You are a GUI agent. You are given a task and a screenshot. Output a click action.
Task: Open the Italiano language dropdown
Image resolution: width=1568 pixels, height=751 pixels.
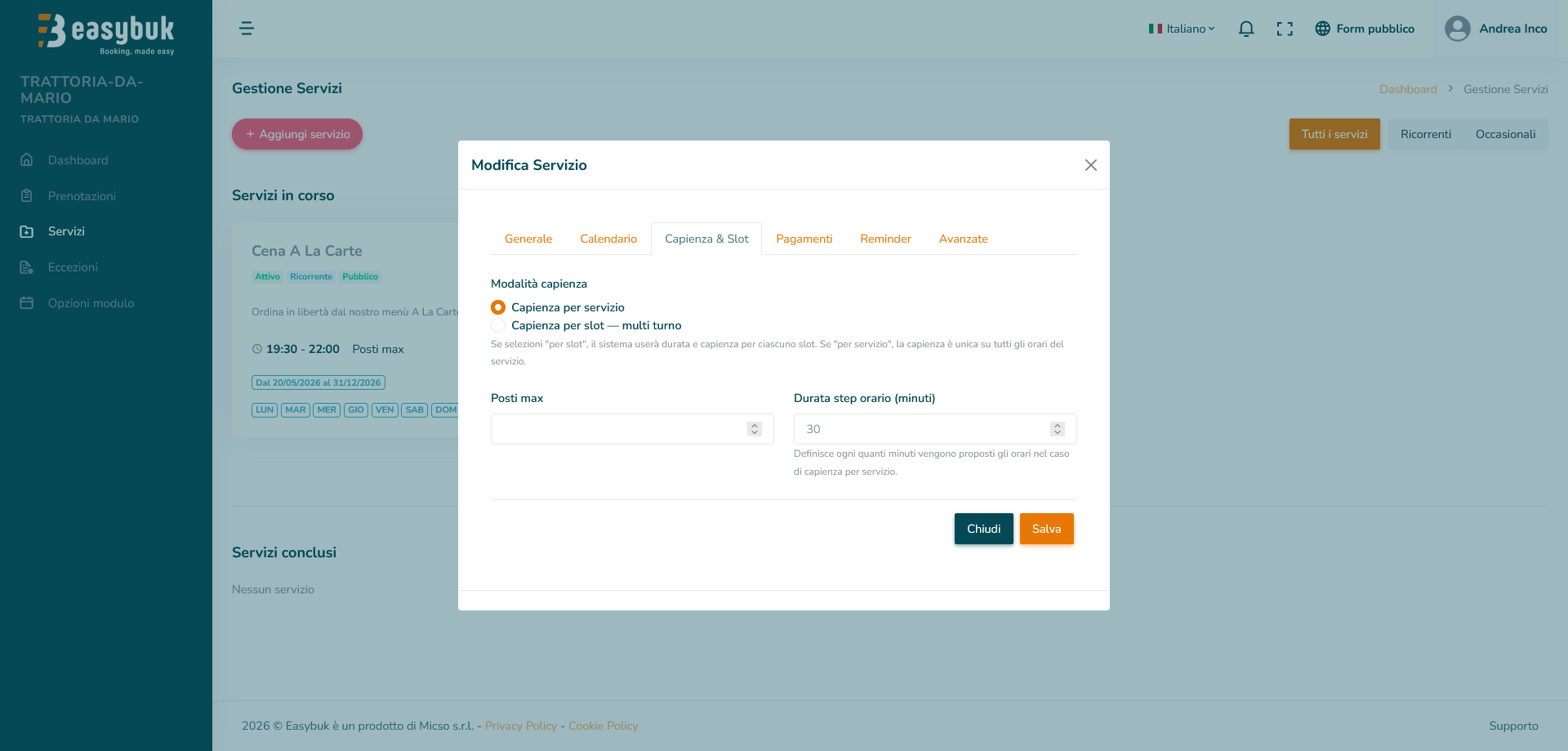coord(1183,29)
